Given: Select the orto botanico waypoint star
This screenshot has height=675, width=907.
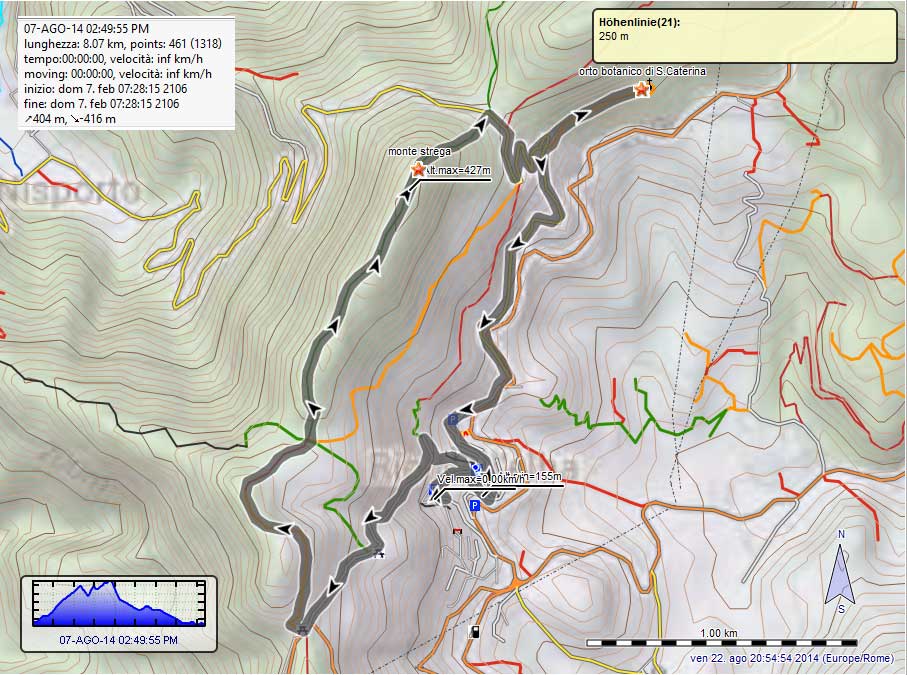Looking at the screenshot, I should (x=640, y=90).
